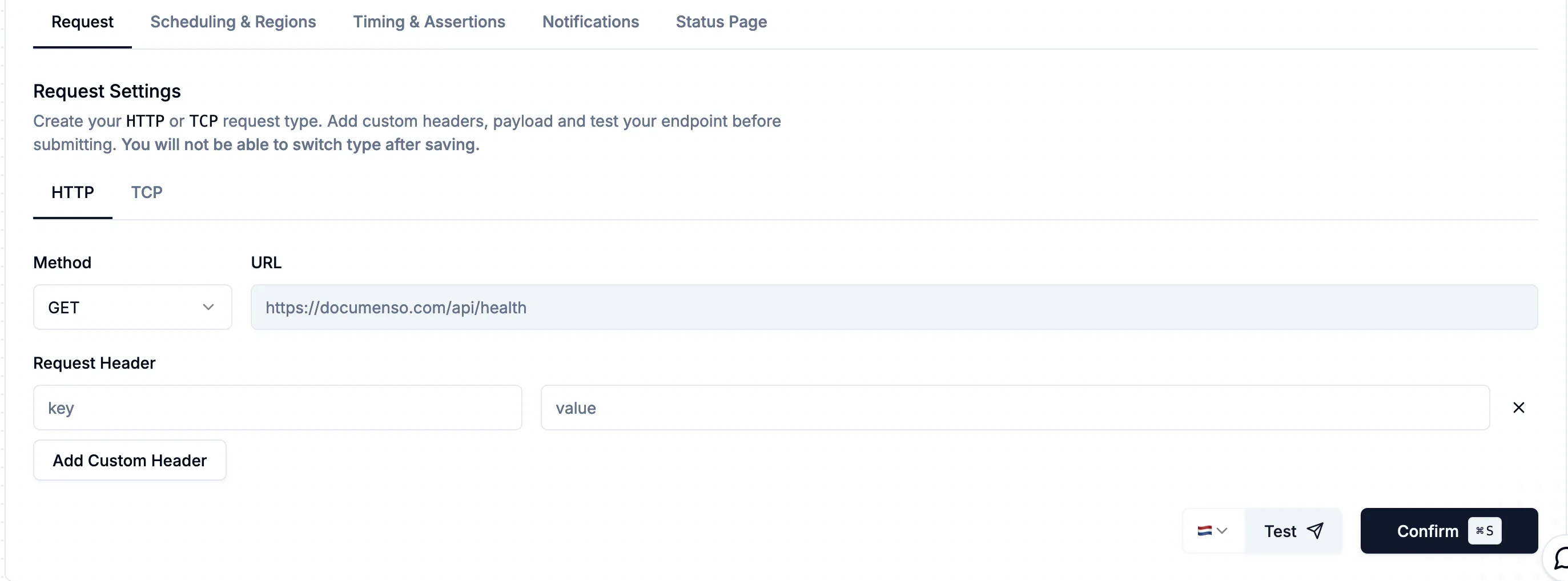Open the GET method dropdown
Screen dimensions: 1568x581
click(x=131, y=307)
